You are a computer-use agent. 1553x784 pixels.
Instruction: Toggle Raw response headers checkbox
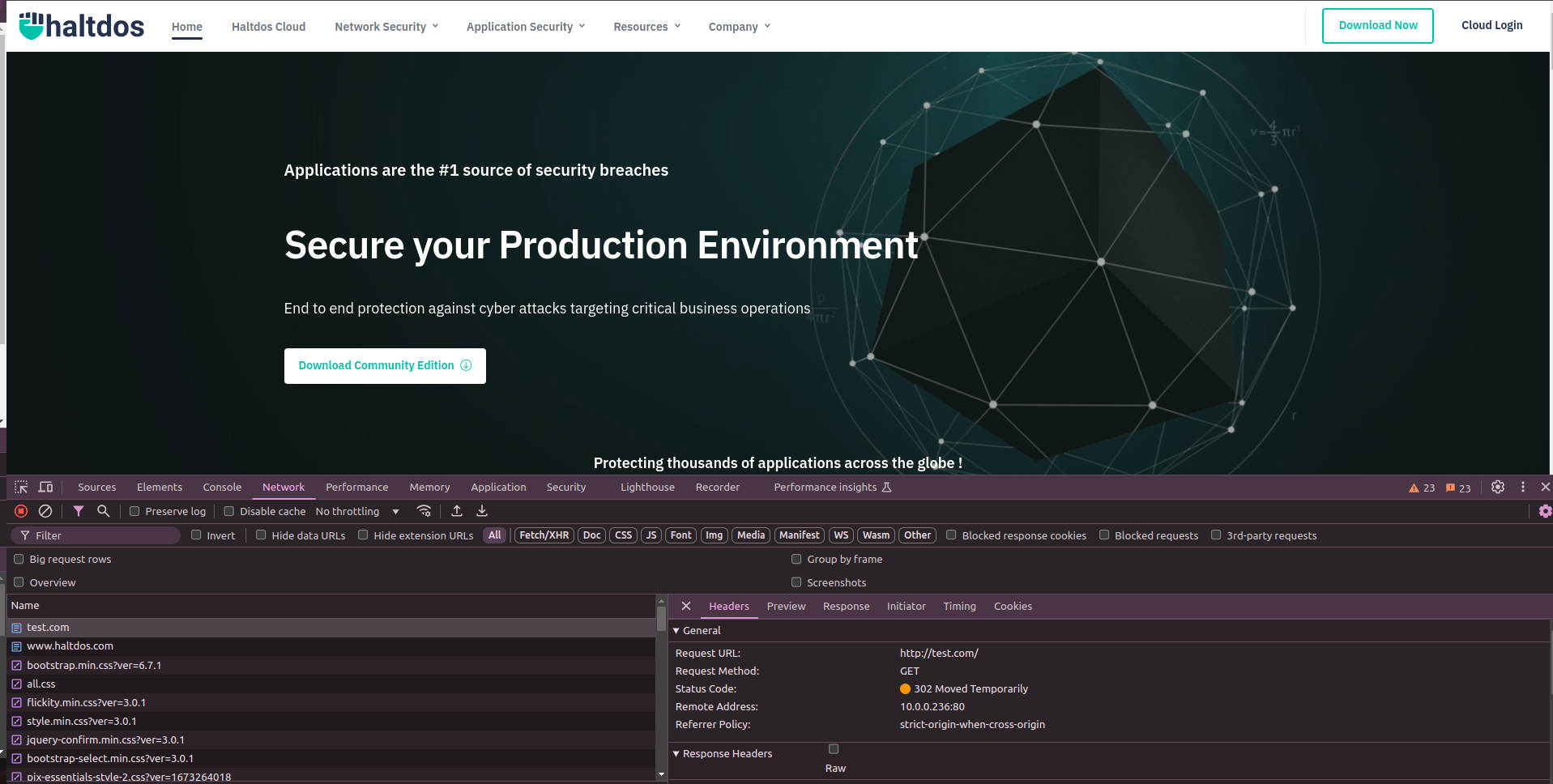pos(834,749)
